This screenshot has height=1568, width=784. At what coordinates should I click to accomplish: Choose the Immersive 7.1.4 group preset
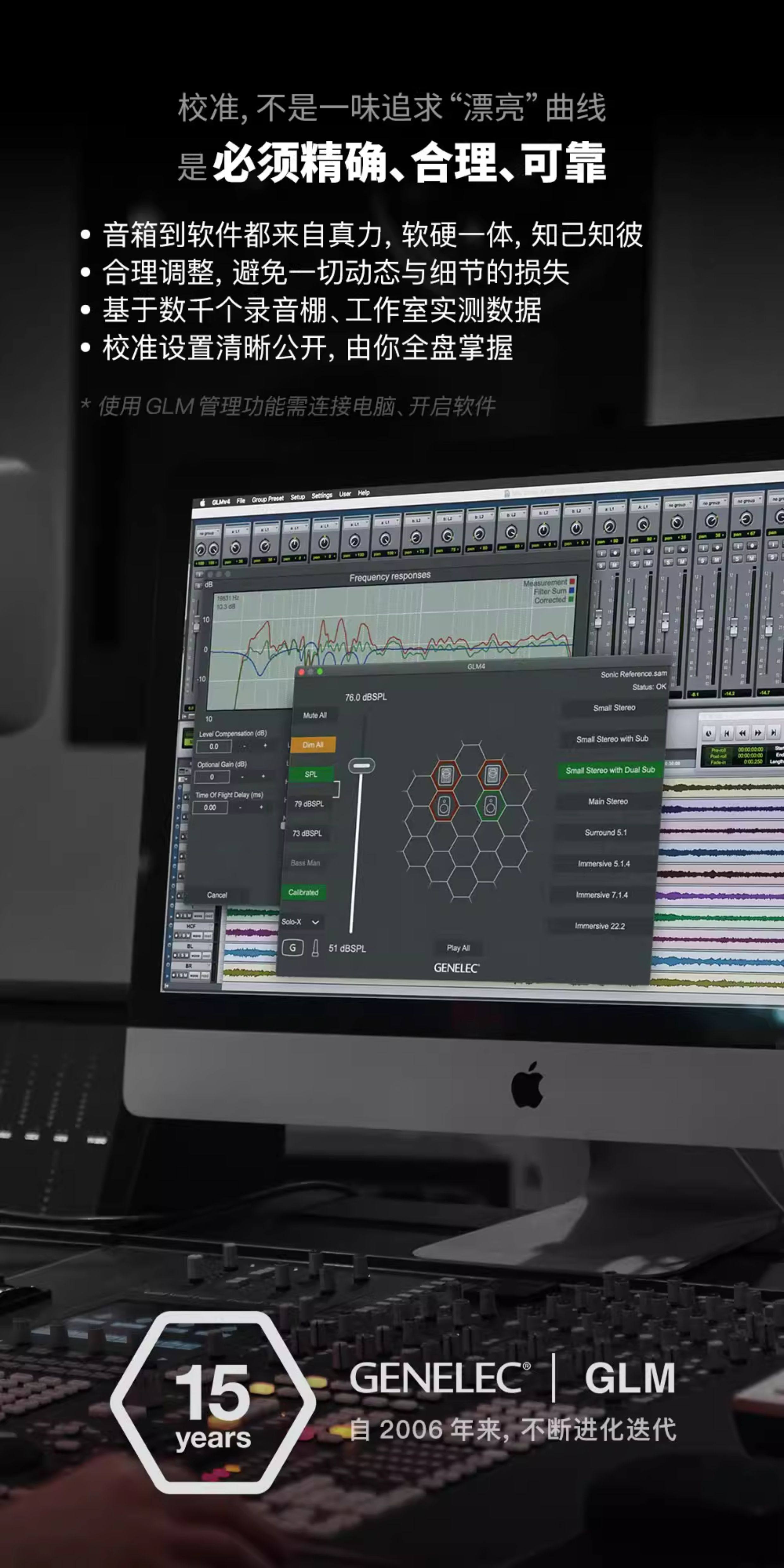point(602,895)
